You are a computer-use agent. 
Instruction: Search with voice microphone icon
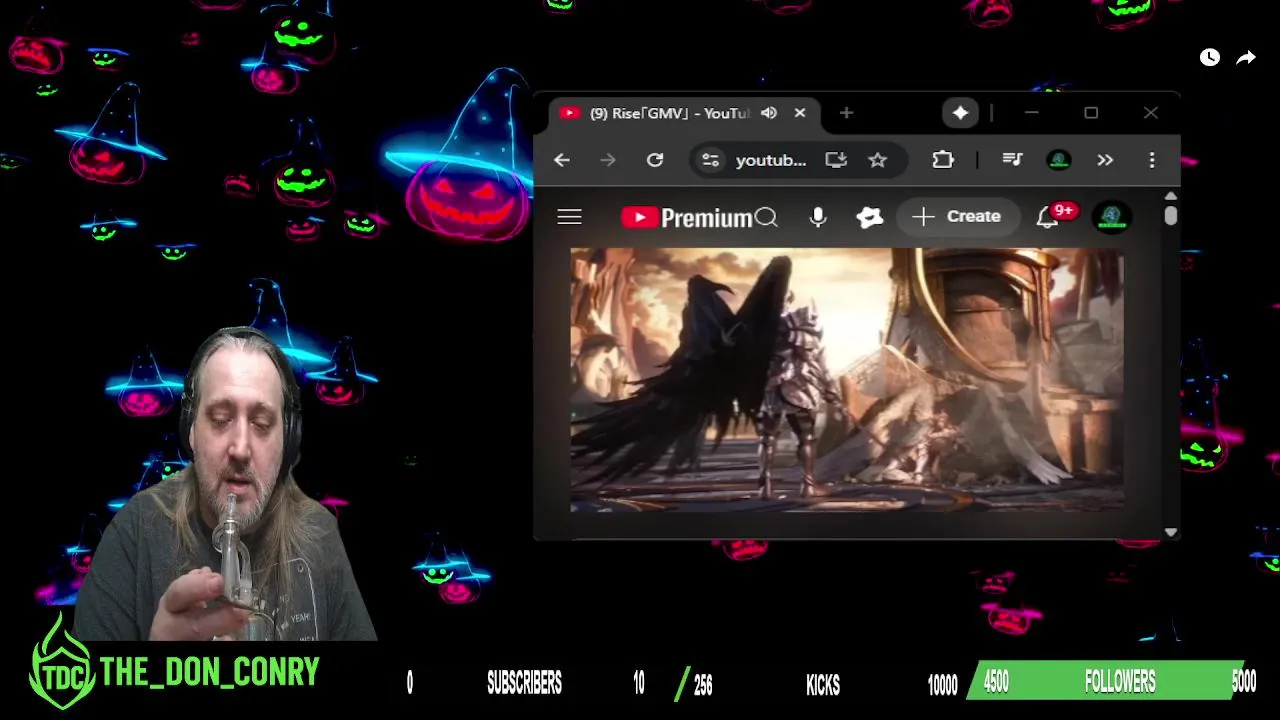(x=818, y=217)
